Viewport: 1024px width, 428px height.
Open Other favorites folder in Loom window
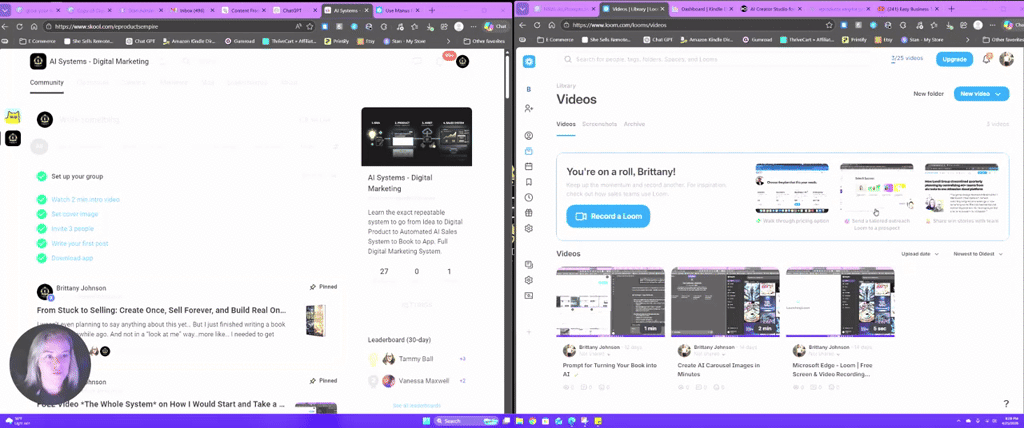1002,40
